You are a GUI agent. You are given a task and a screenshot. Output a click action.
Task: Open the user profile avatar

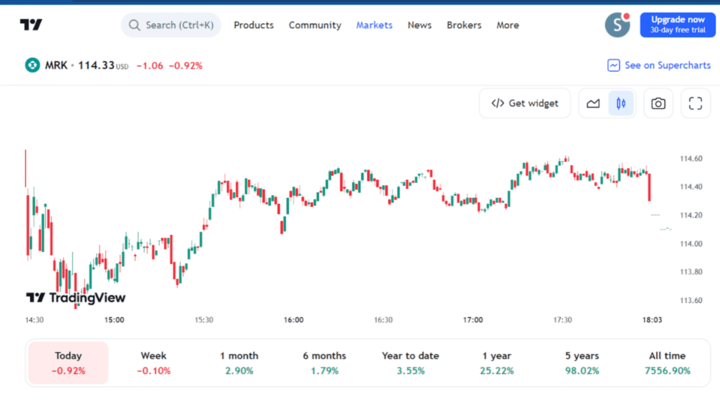[617, 25]
